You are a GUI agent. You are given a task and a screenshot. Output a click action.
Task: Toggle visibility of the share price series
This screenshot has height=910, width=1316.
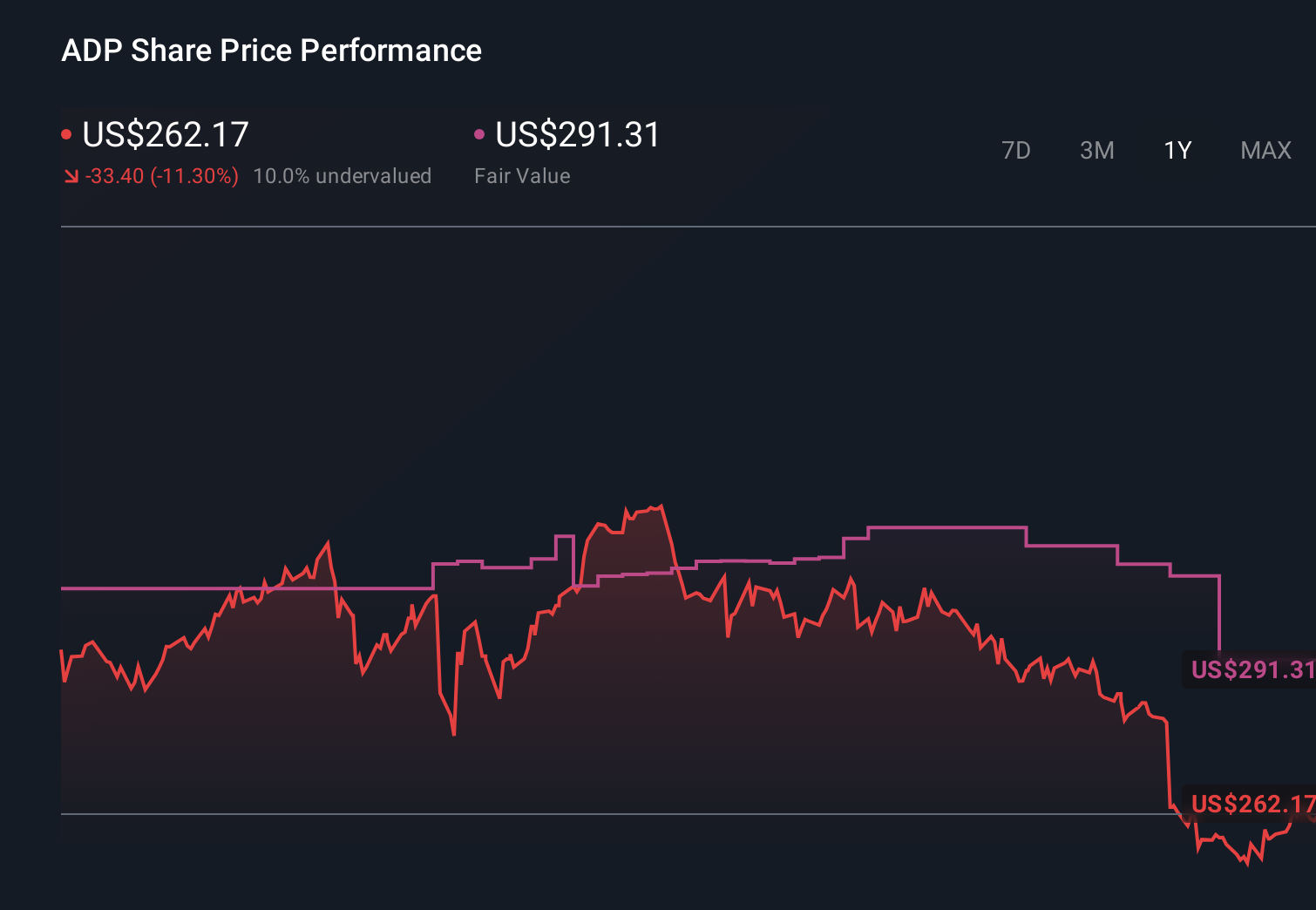(66, 133)
